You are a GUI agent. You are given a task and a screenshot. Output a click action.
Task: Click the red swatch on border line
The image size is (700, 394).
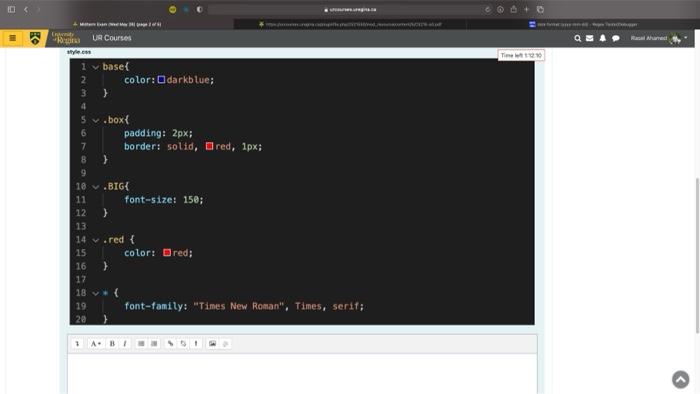tap(209, 146)
